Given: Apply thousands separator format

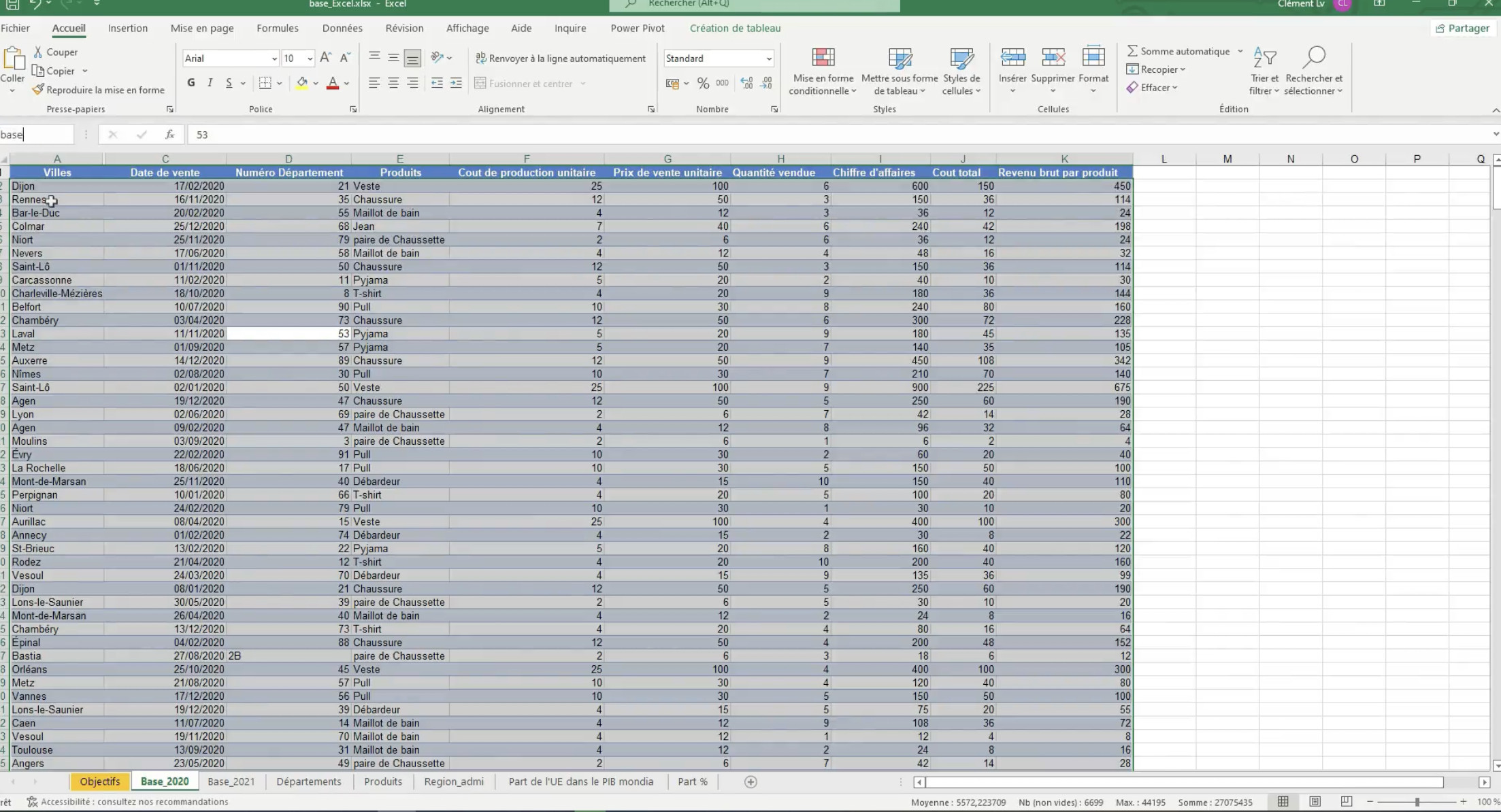Looking at the screenshot, I should 722,83.
